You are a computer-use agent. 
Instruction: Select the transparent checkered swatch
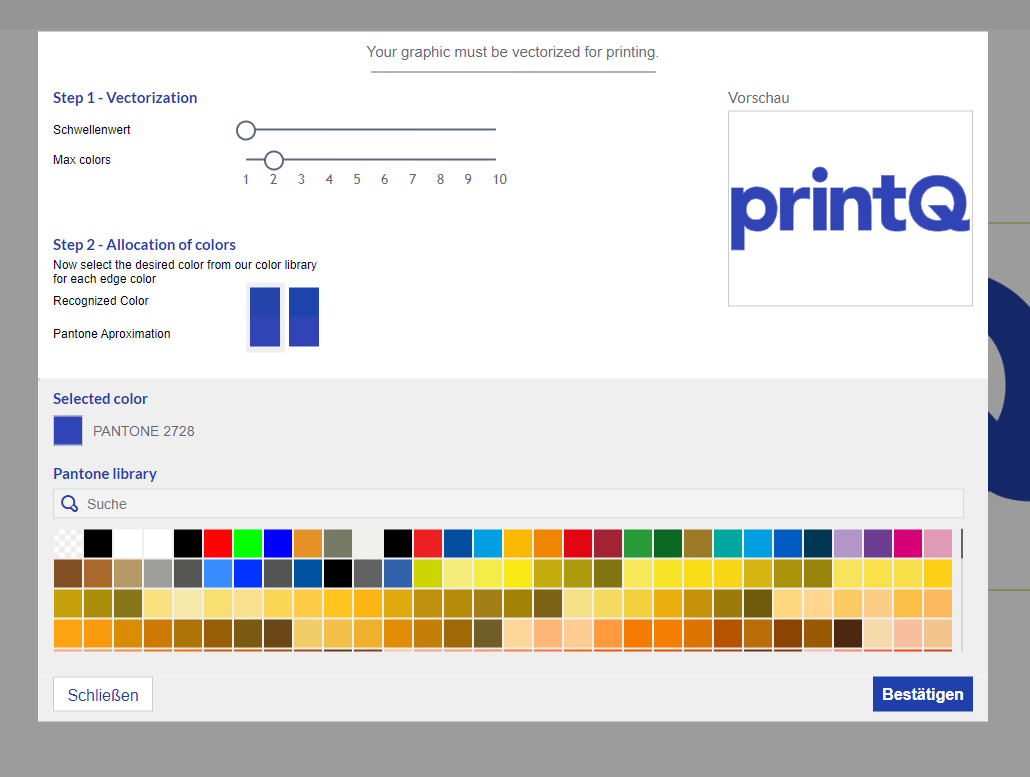[x=68, y=544]
